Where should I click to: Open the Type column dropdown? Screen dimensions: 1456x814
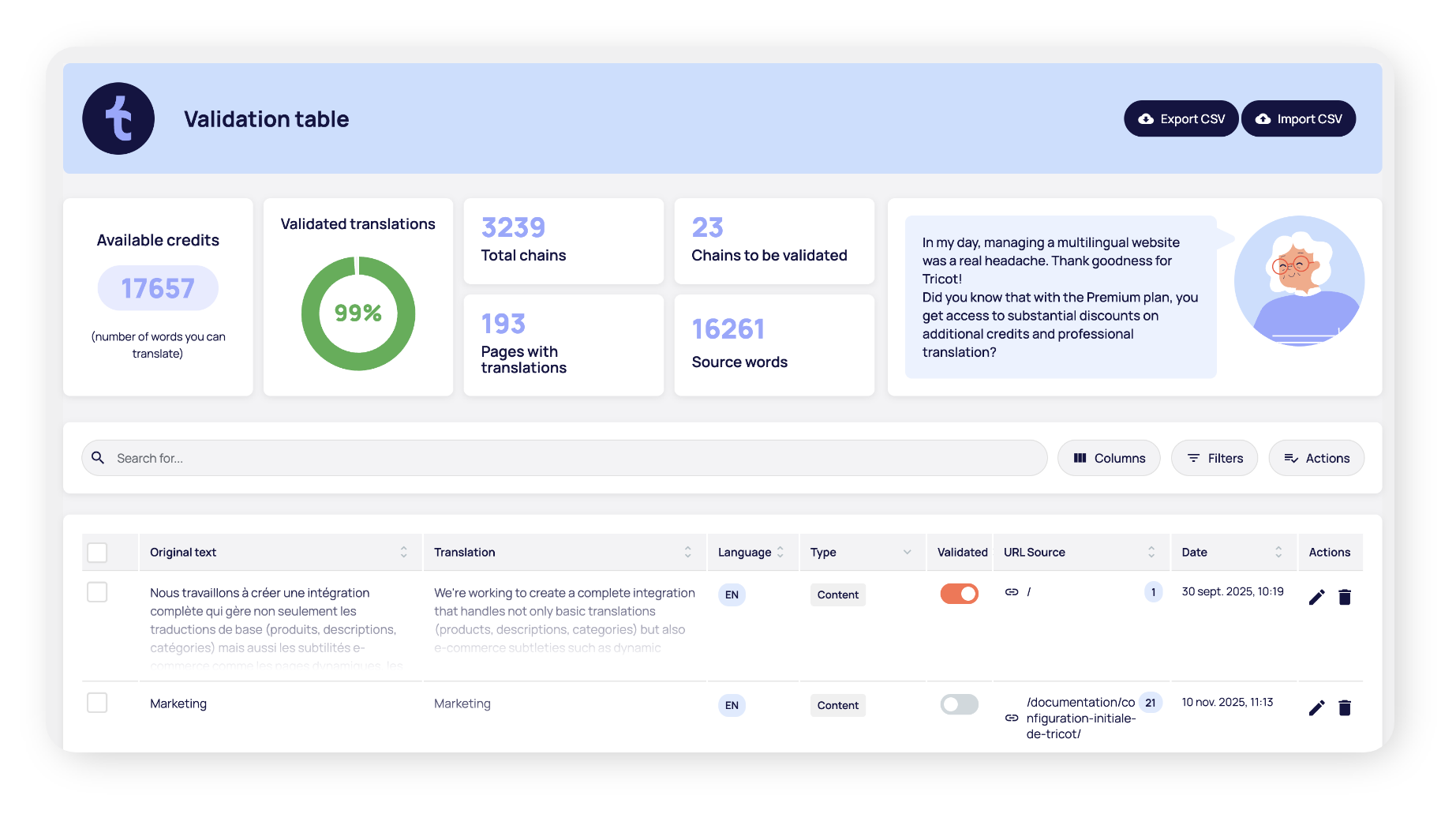point(905,552)
